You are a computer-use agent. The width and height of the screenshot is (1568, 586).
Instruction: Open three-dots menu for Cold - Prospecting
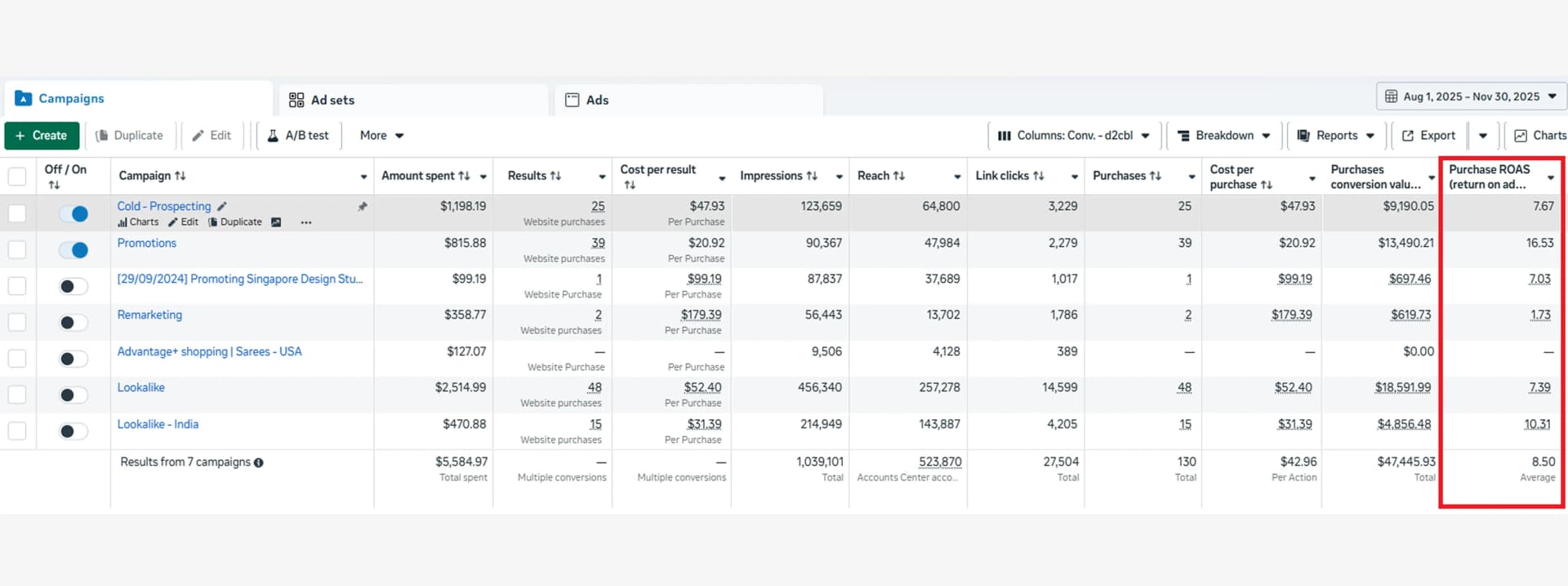tap(306, 222)
